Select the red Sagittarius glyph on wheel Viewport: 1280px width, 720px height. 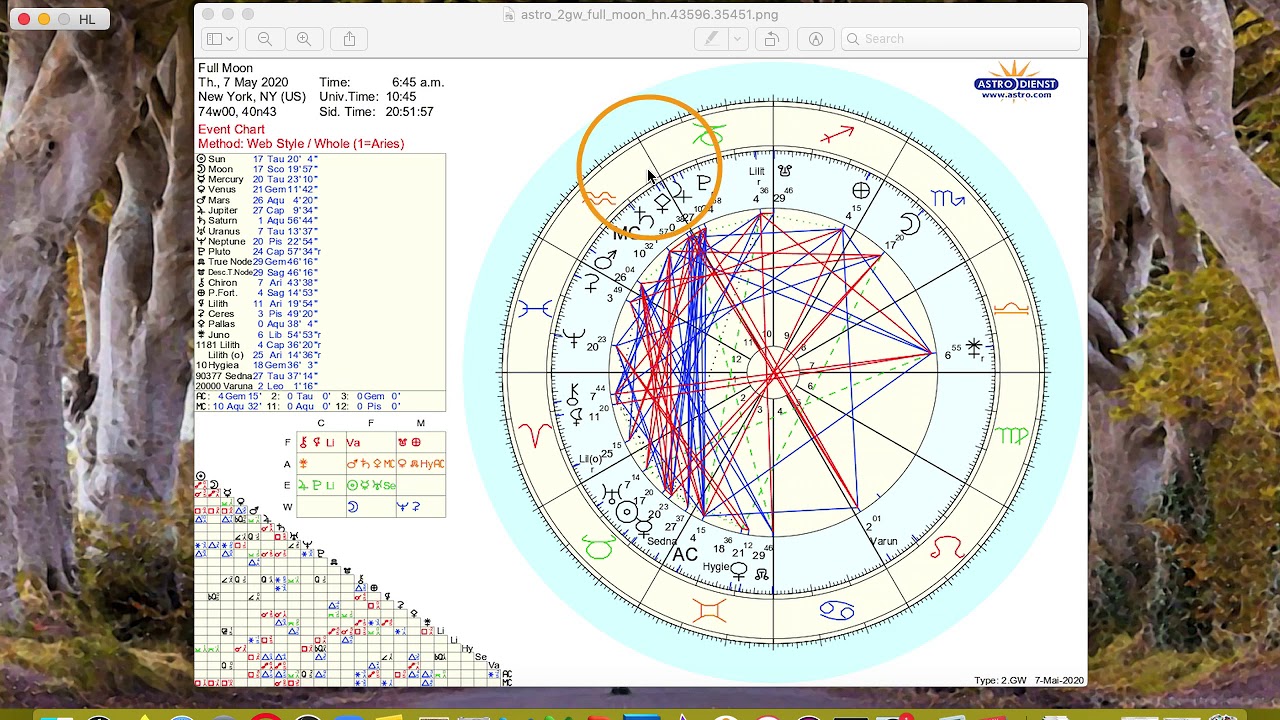(x=837, y=134)
